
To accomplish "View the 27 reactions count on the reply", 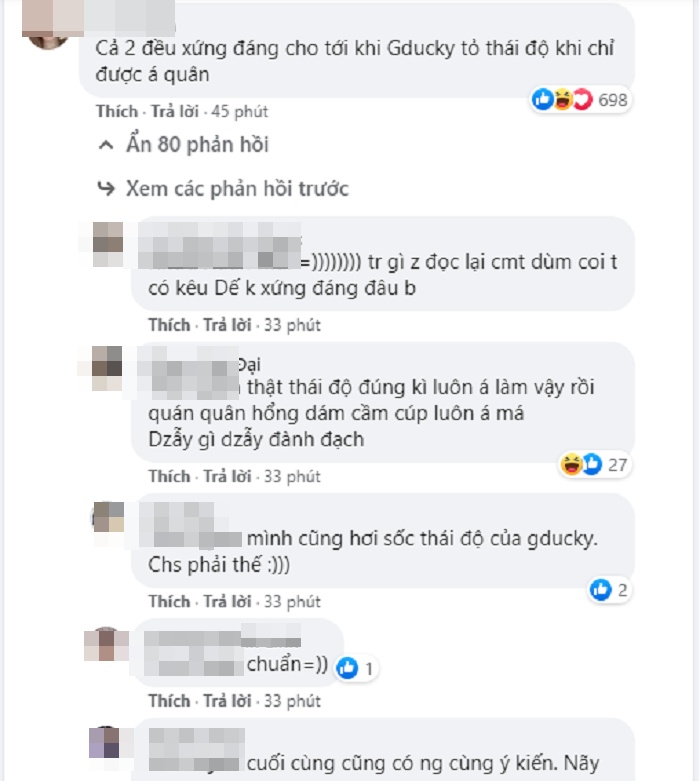I will (617, 465).
